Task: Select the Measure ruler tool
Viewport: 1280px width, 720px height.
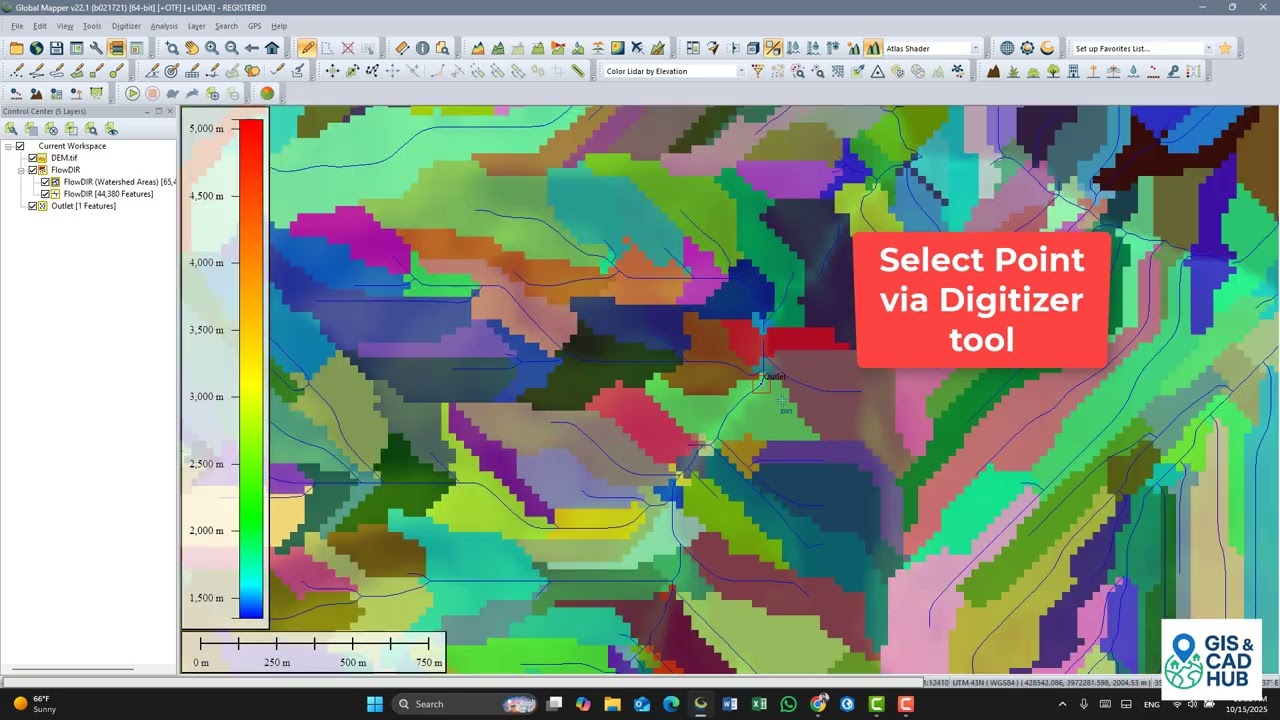Action: pyautogui.click(x=402, y=48)
